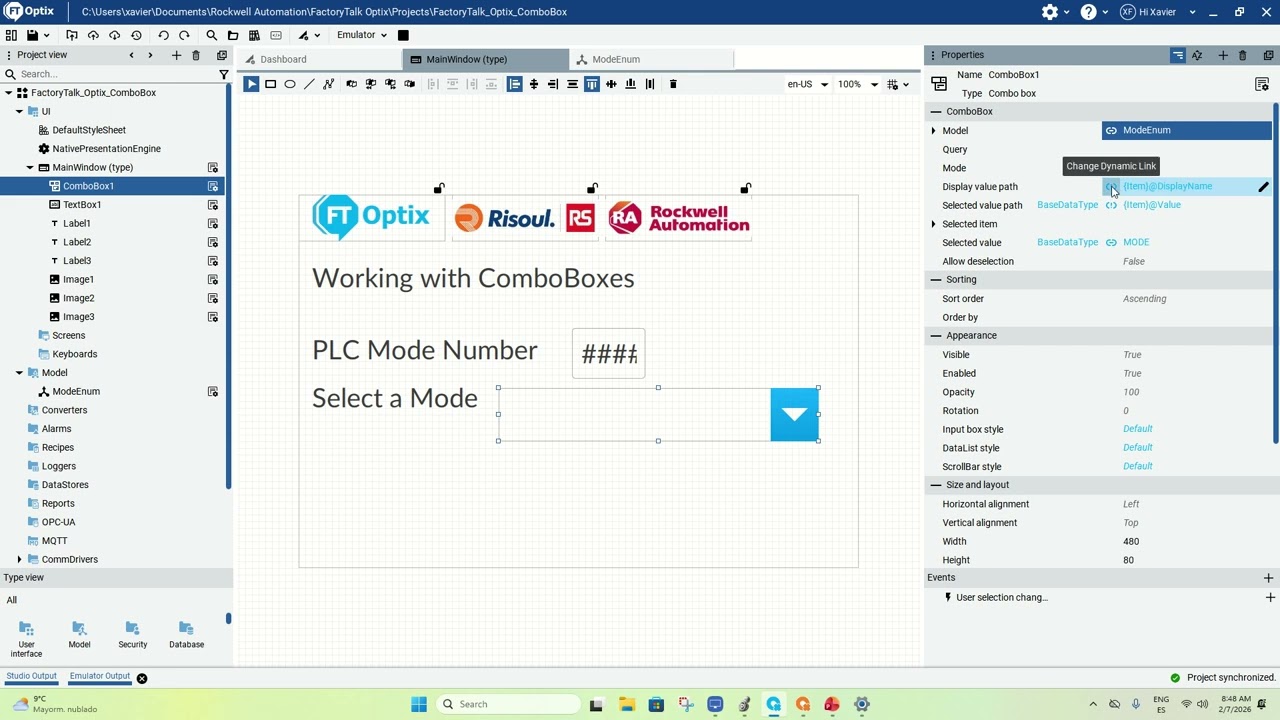The height and width of the screenshot is (720, 1280).
Task: Open the Studio Output tab
Action: pos(32,677)
